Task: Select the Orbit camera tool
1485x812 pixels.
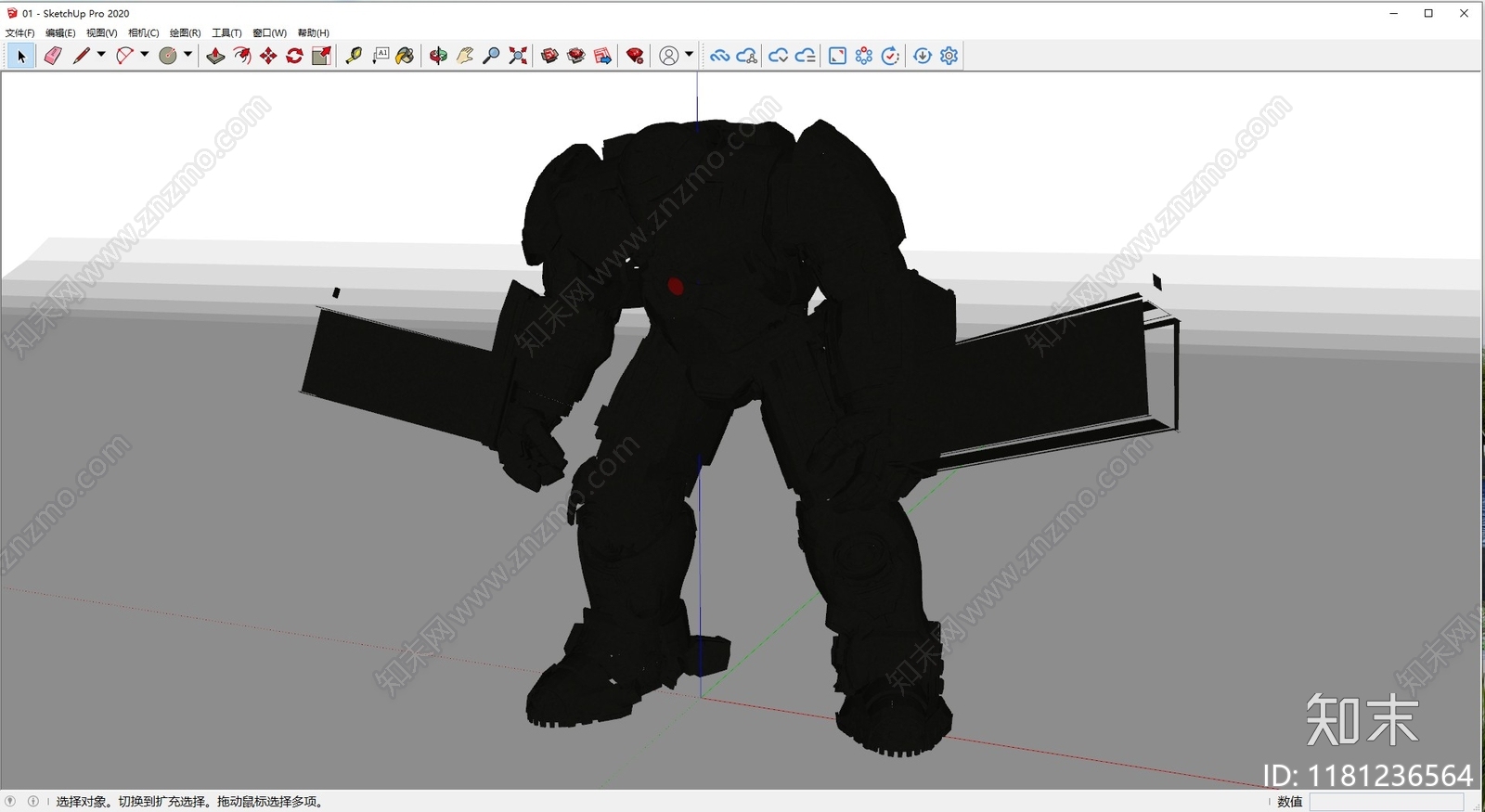Action: point(438,56)
